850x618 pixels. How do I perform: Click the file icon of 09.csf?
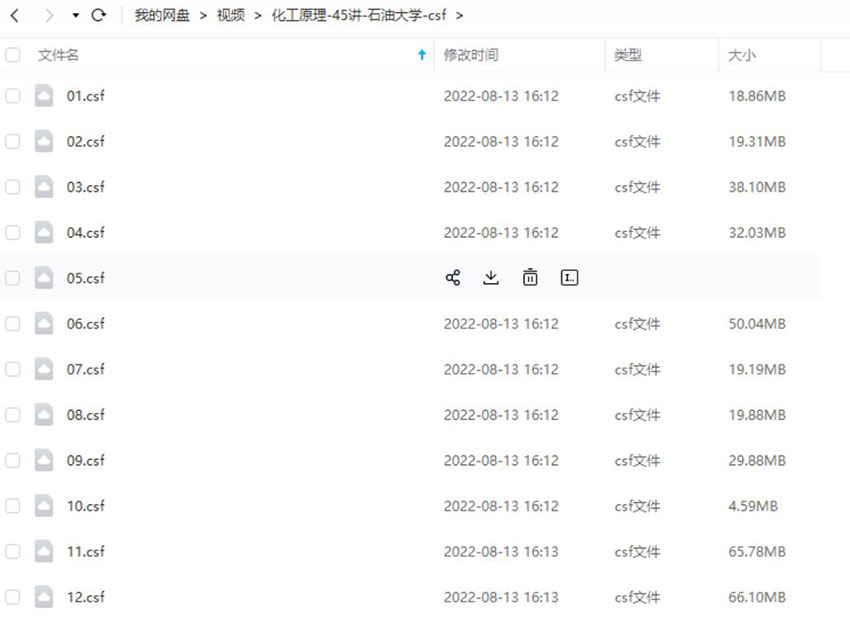[44, 460]
